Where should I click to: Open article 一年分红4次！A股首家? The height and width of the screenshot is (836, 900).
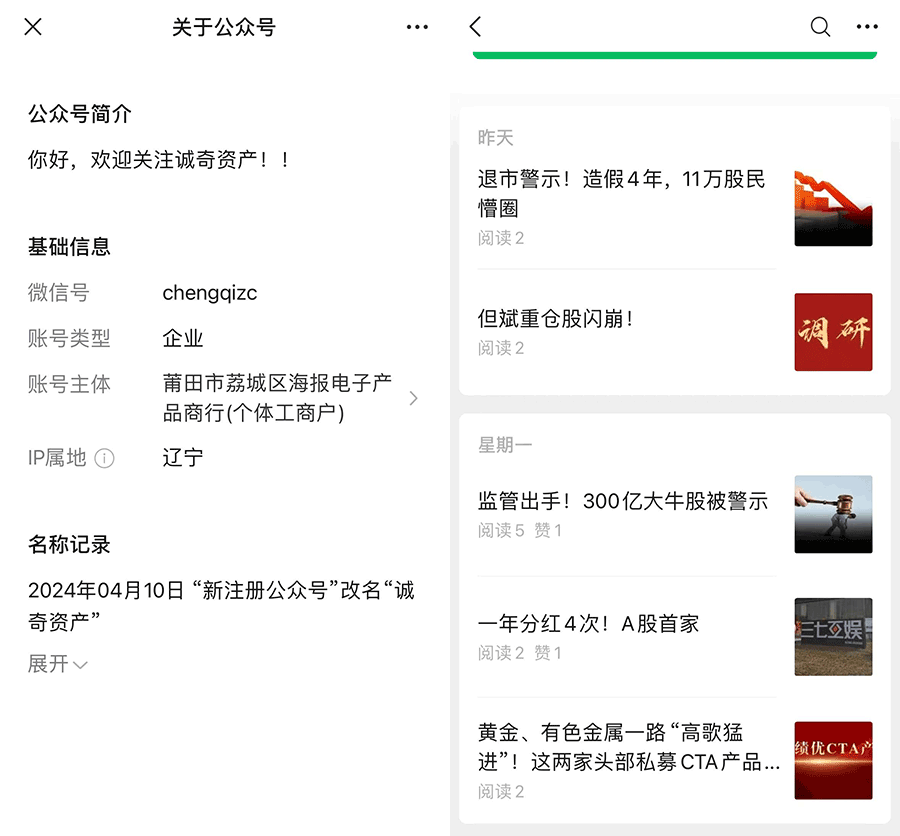(x=588, y=624)
